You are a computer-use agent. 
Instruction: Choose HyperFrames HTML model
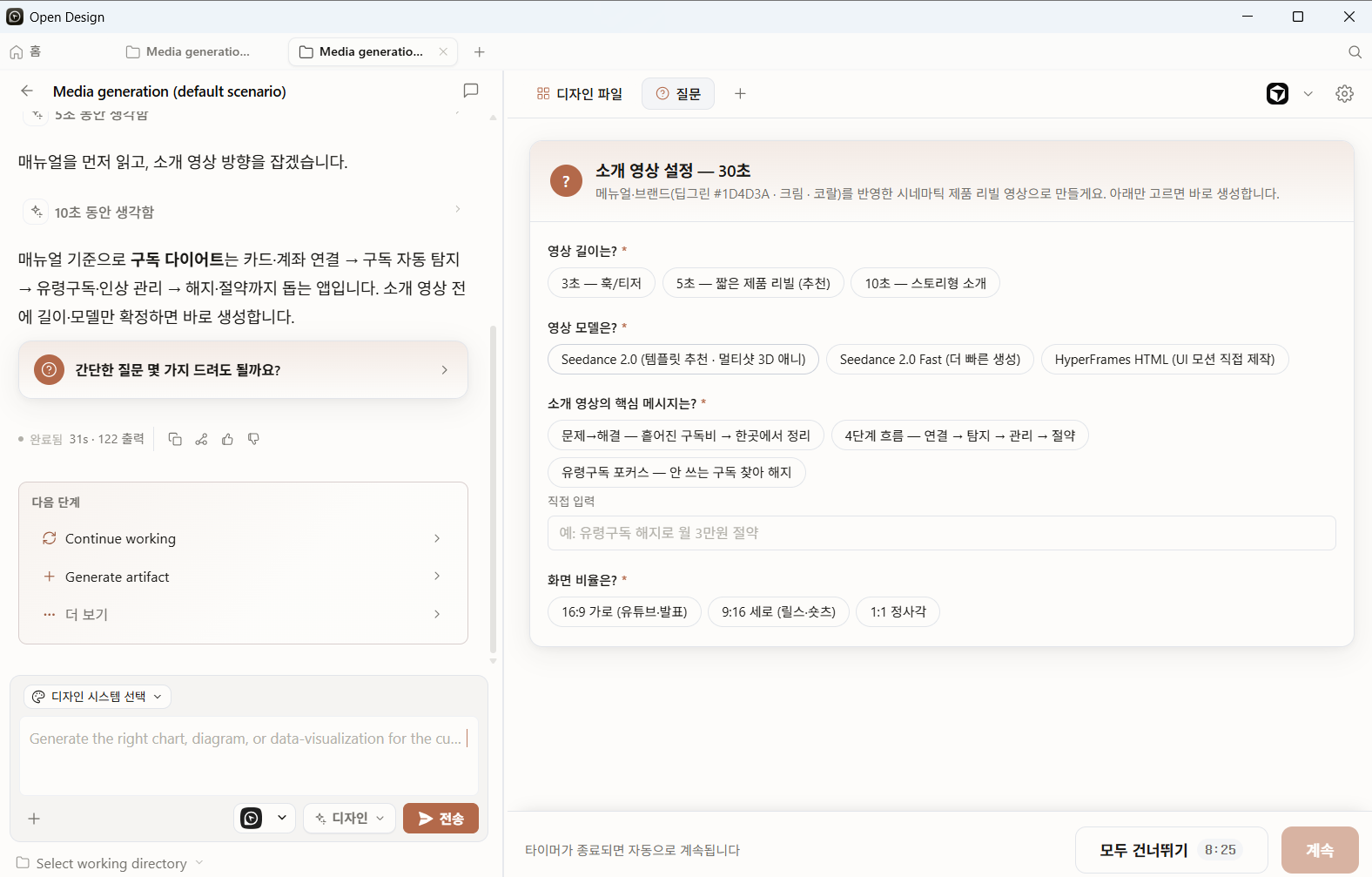tap(1165, 359)
